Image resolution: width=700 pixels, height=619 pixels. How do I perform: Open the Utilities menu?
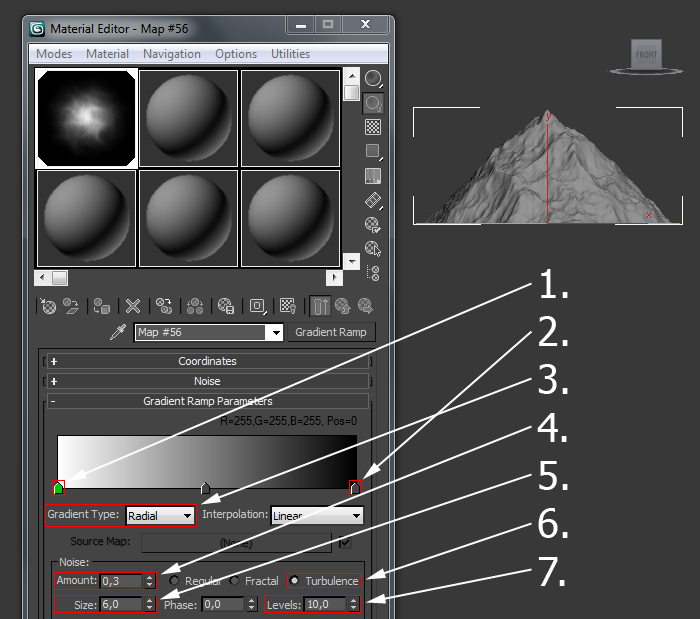tap(290, 54)
